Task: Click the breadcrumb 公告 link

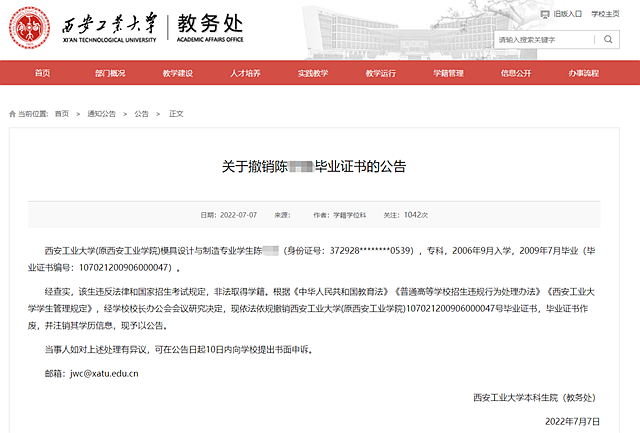Action: [142, 114]
